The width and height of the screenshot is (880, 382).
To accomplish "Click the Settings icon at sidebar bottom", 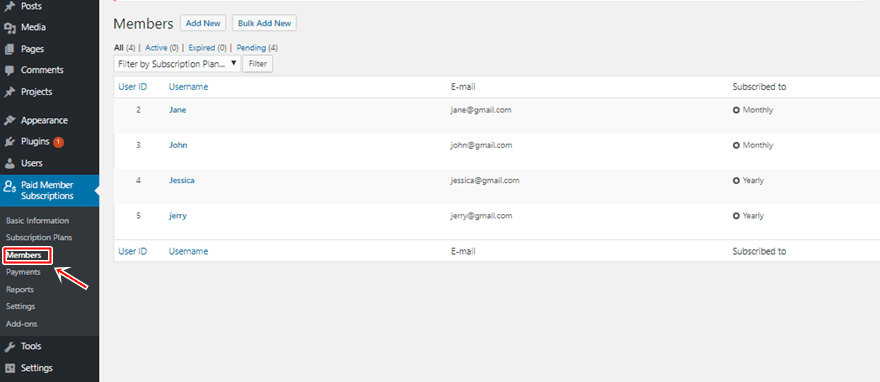I will [9, 368].
